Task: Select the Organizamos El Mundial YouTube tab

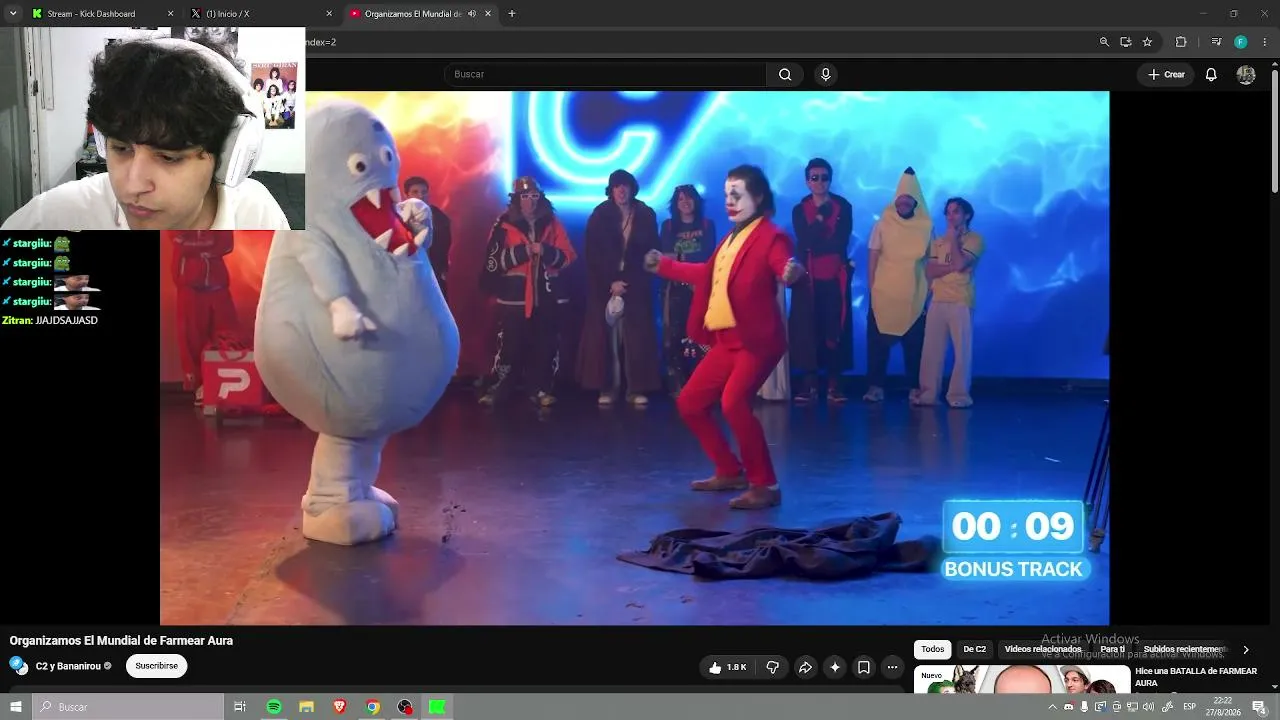Action: click(421, 14)
